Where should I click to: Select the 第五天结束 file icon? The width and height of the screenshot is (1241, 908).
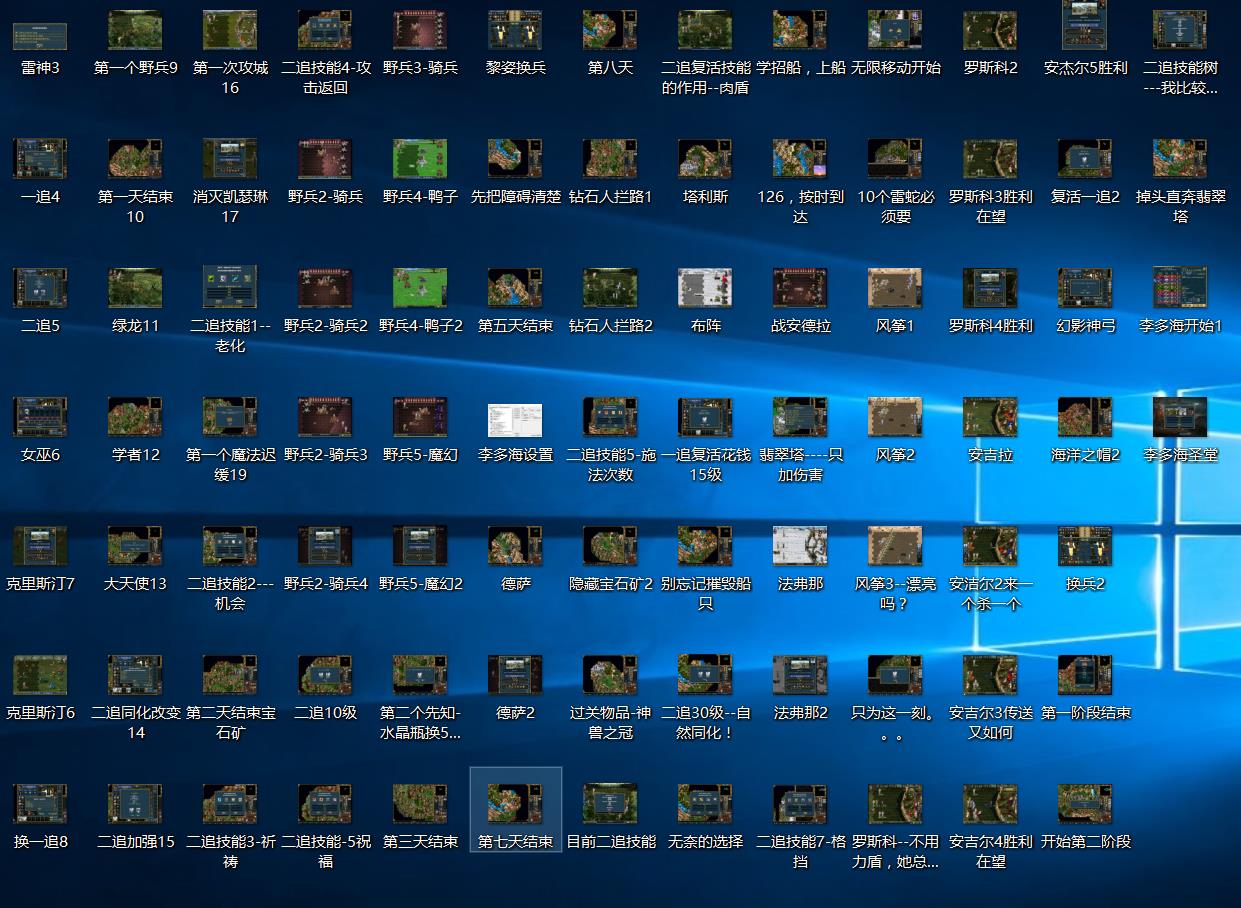[515, 289]
